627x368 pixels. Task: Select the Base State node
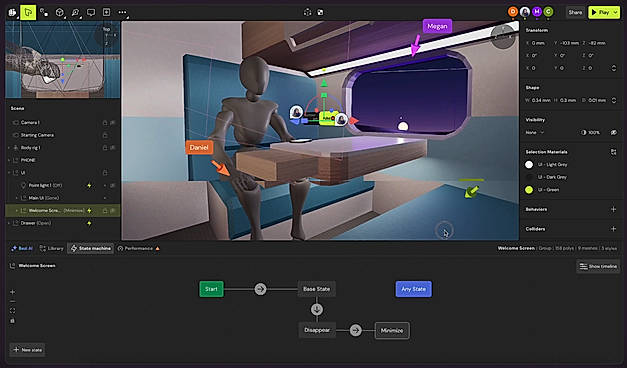(317, 289)
